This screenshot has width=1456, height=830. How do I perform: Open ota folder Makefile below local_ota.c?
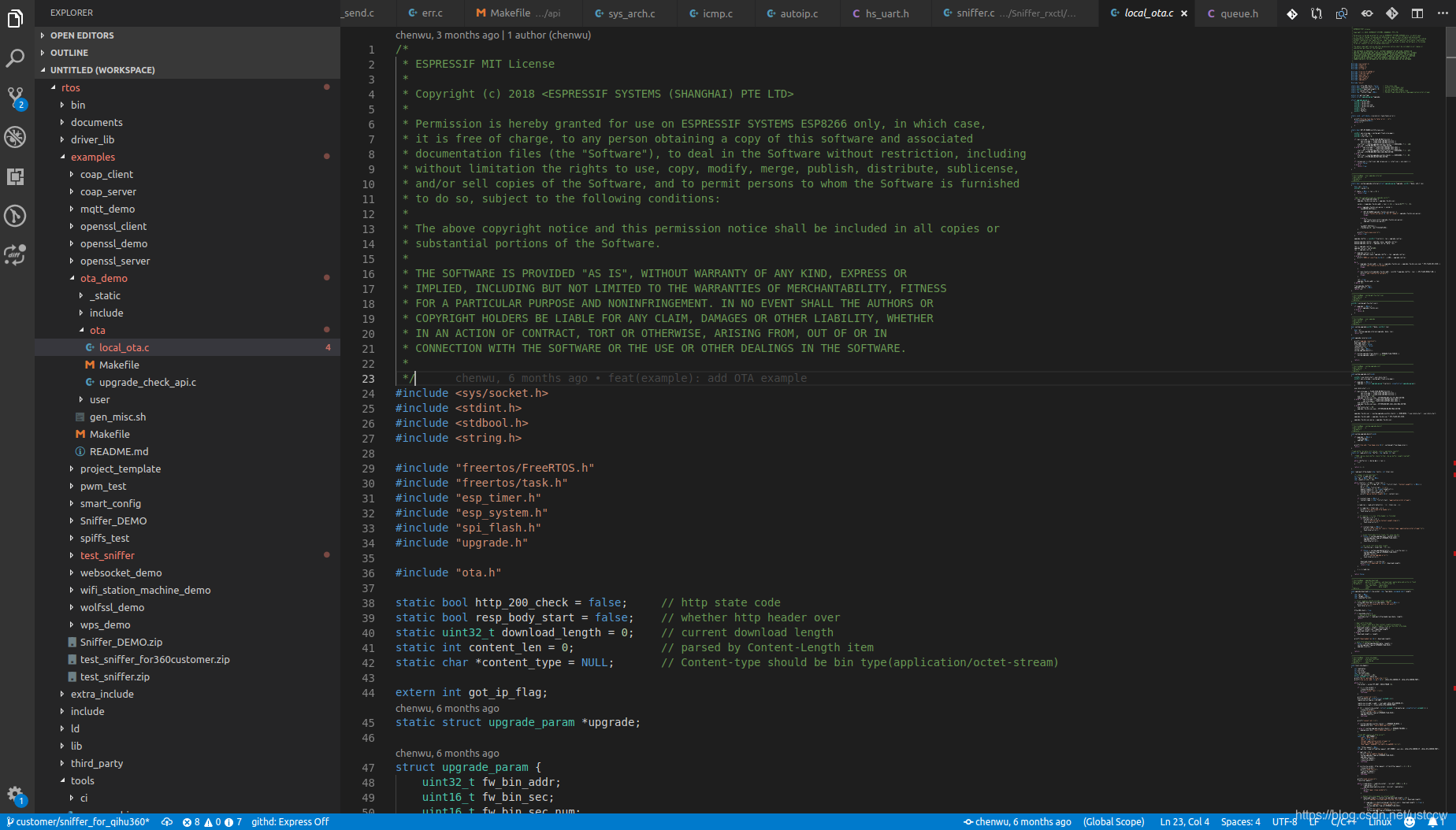[x=188, y=365]
